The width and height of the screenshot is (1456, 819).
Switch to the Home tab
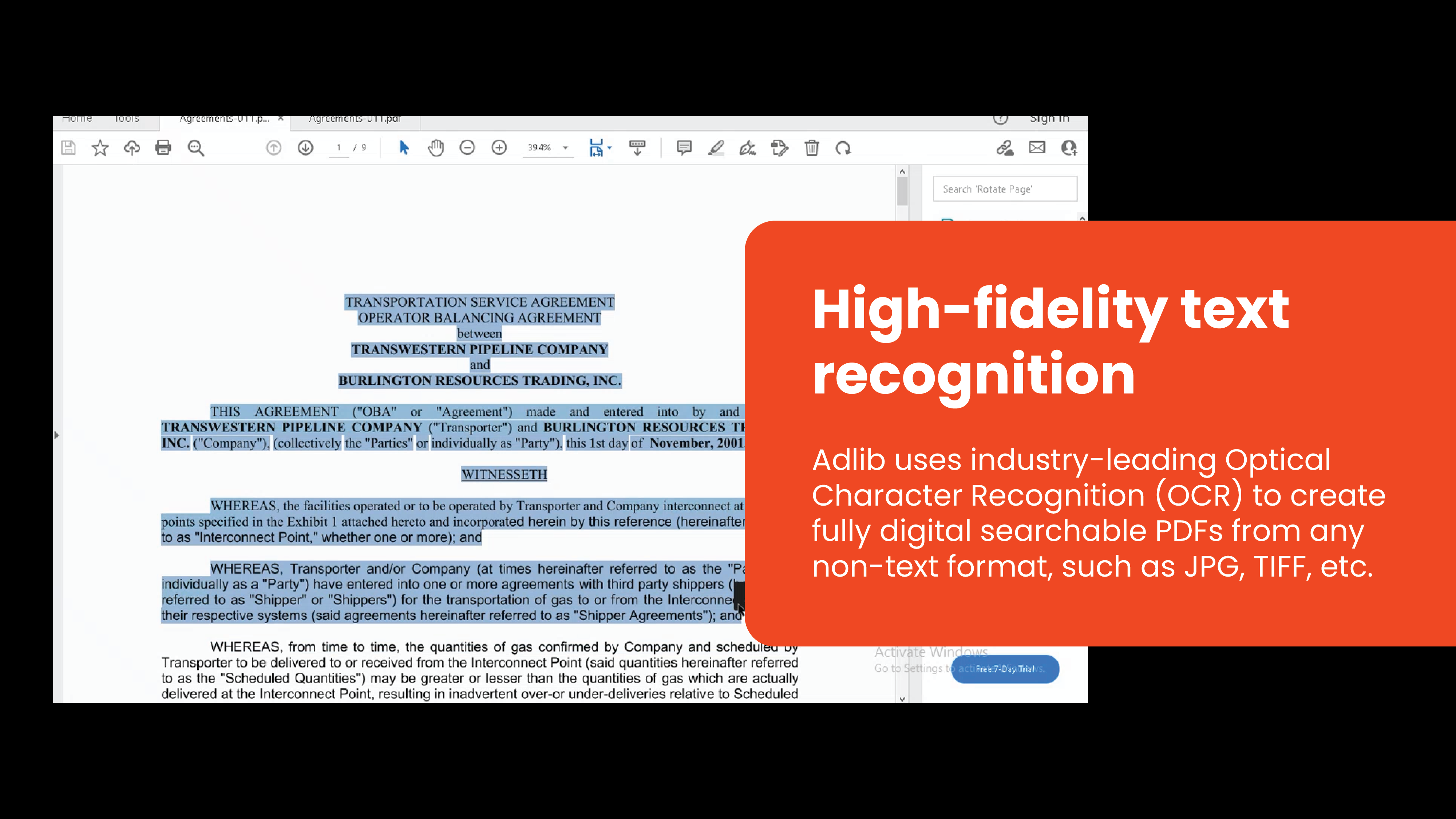coord(77,119)
